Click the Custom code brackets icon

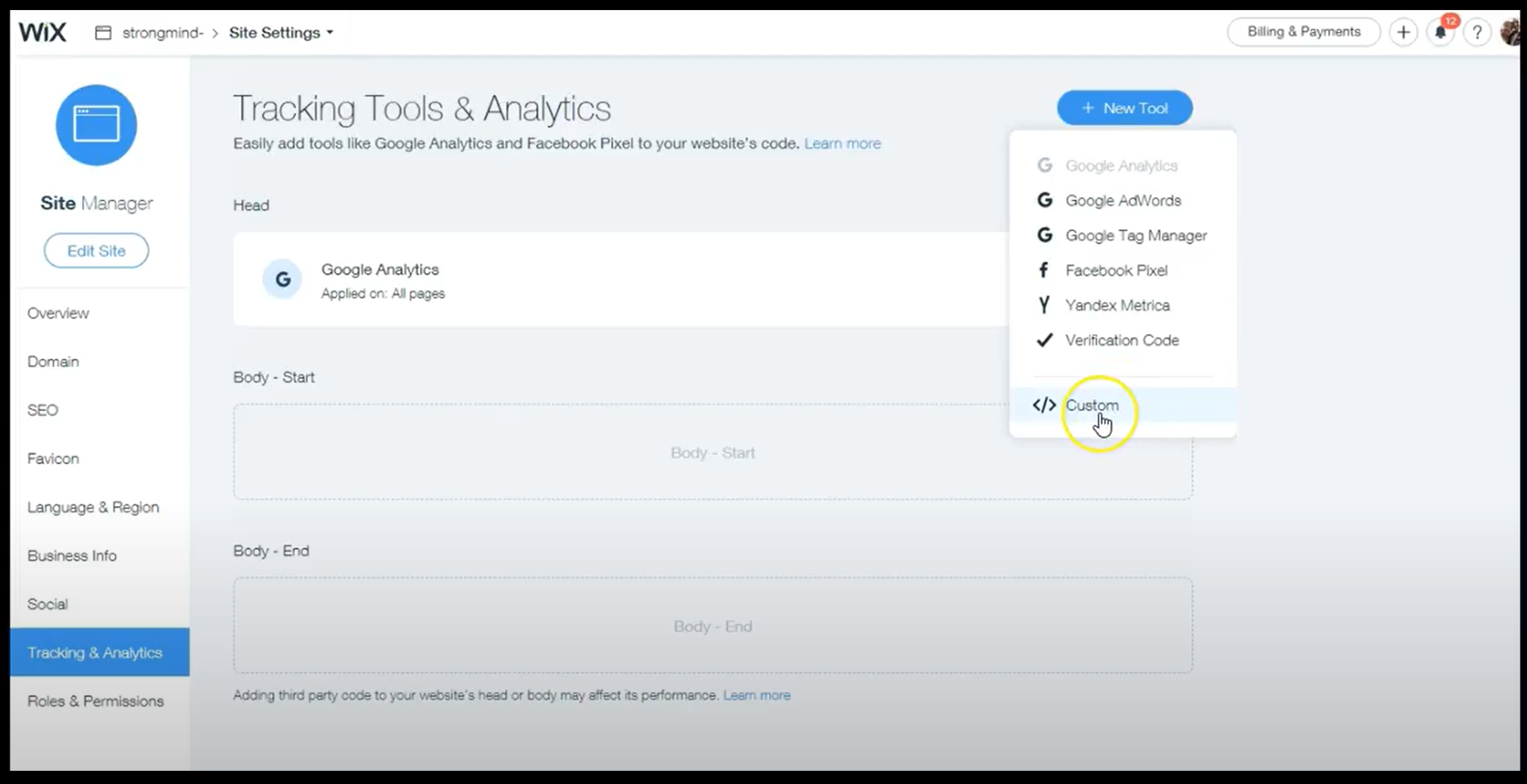[1044, 405]
